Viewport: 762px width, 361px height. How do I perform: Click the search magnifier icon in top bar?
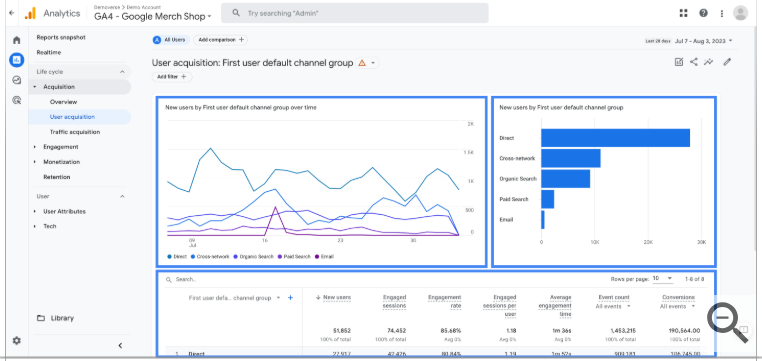tap(236, 13)
